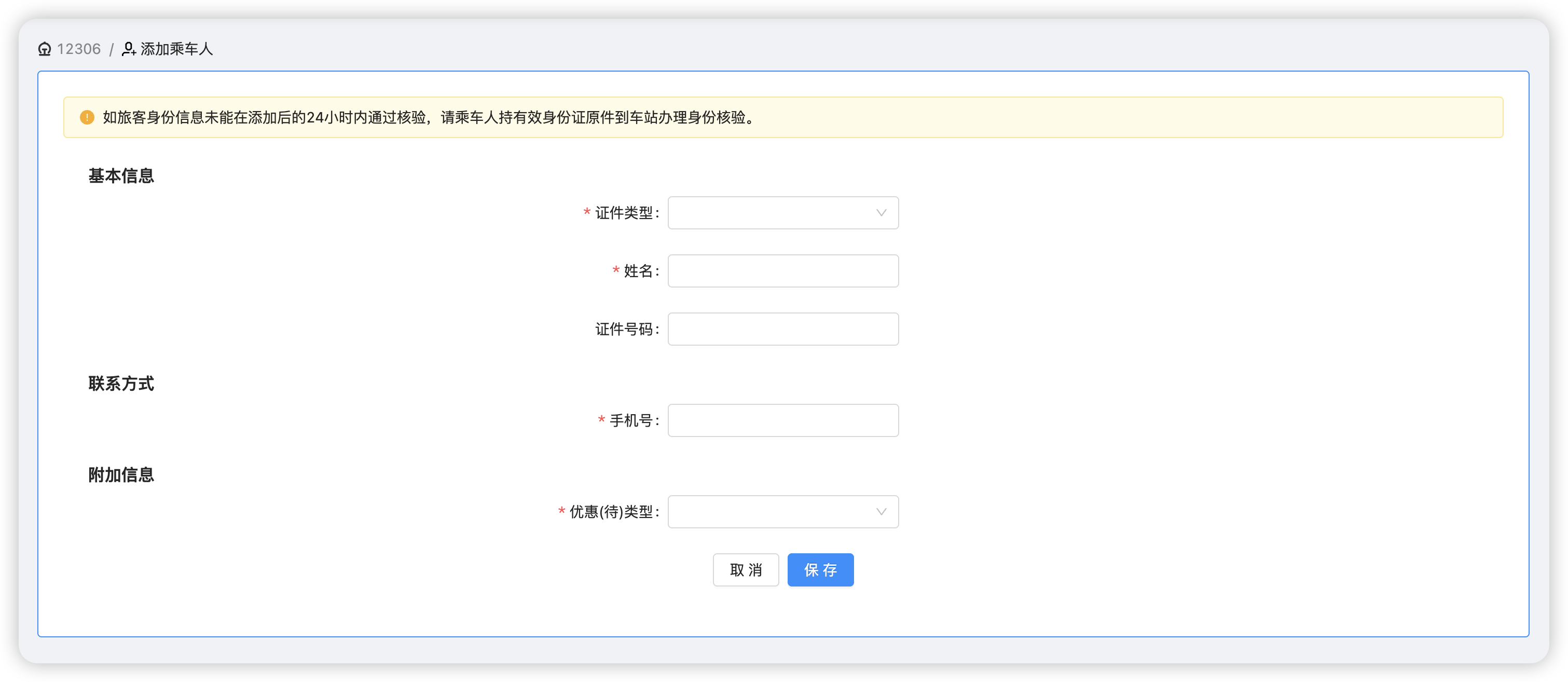Focus the 姓名 input field
Viewport: 1568px width, 682px height.
pos(783,270)
